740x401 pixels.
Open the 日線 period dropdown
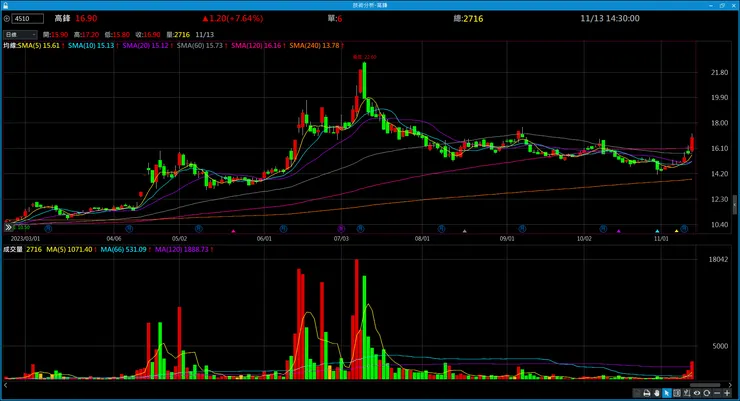[x=20, y=34]
